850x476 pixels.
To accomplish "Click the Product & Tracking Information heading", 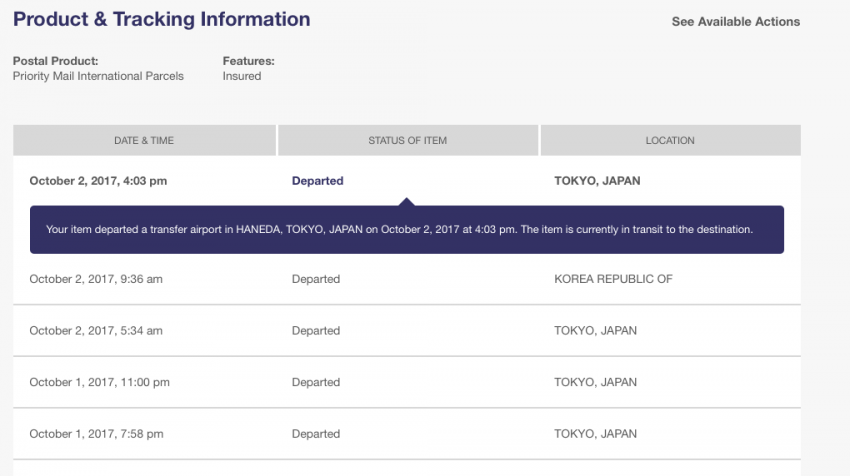I will coord(162,20).
